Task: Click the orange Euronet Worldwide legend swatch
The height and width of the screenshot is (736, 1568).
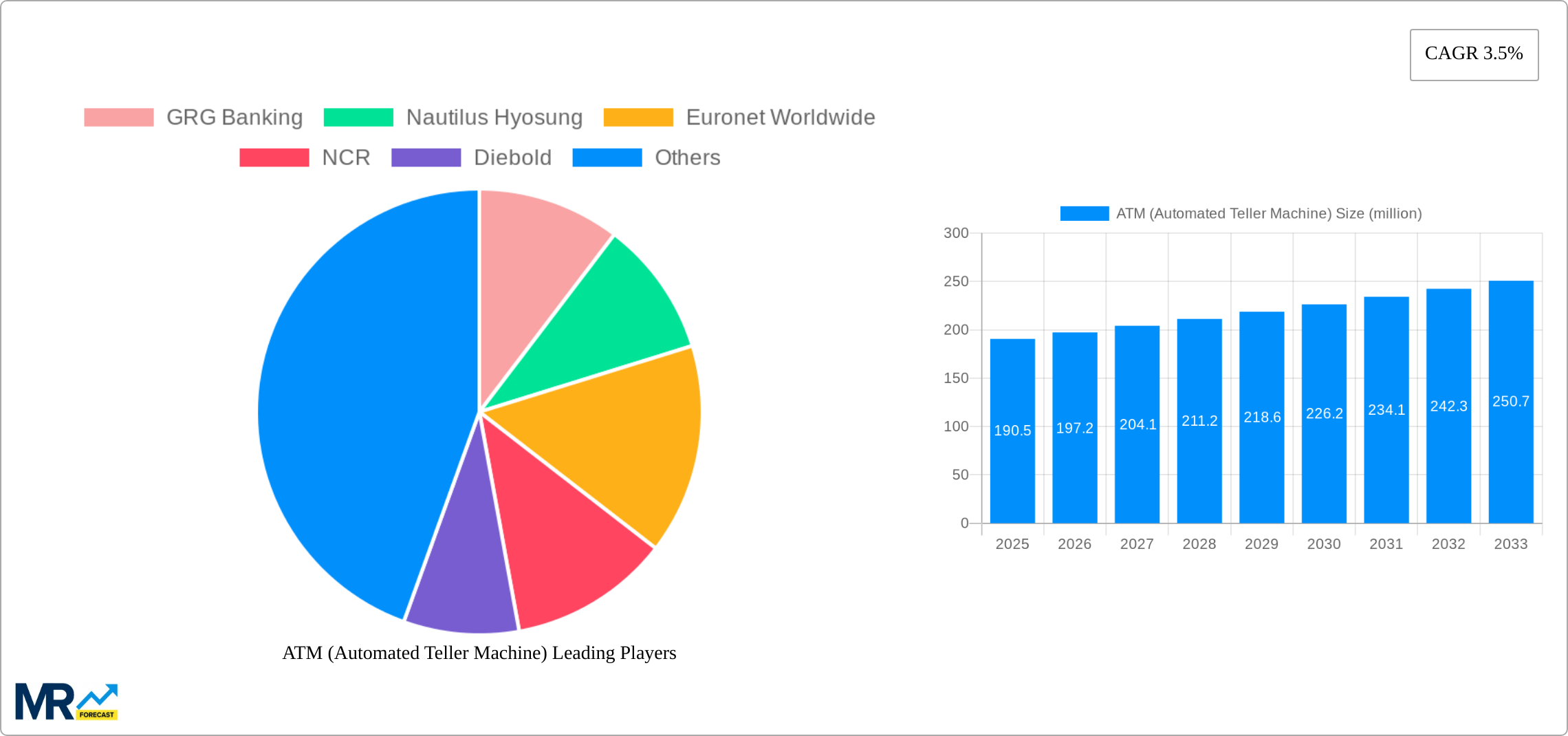Action: coord(638,117)
